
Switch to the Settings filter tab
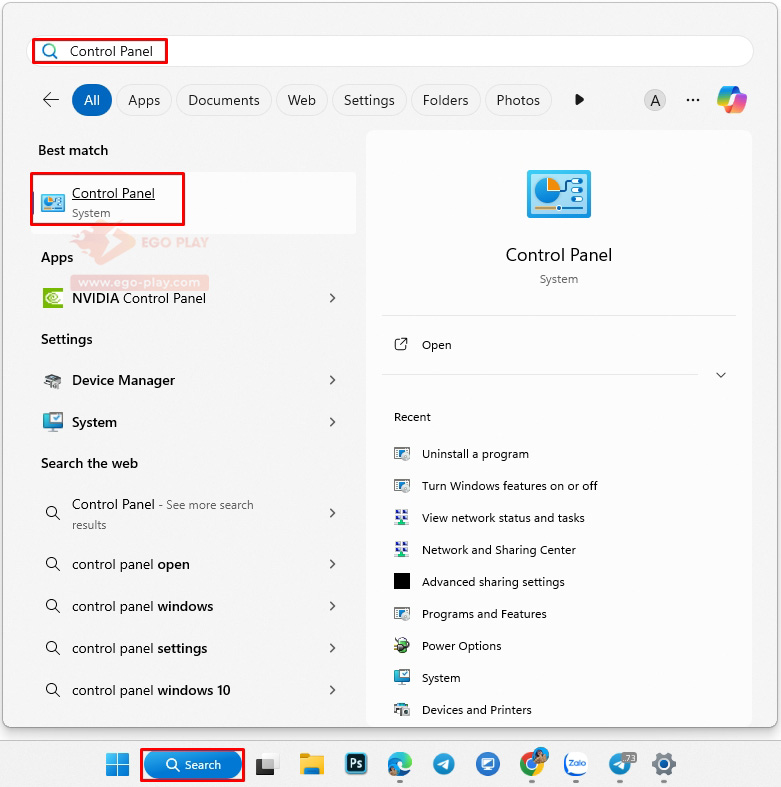tap(369, 100)
